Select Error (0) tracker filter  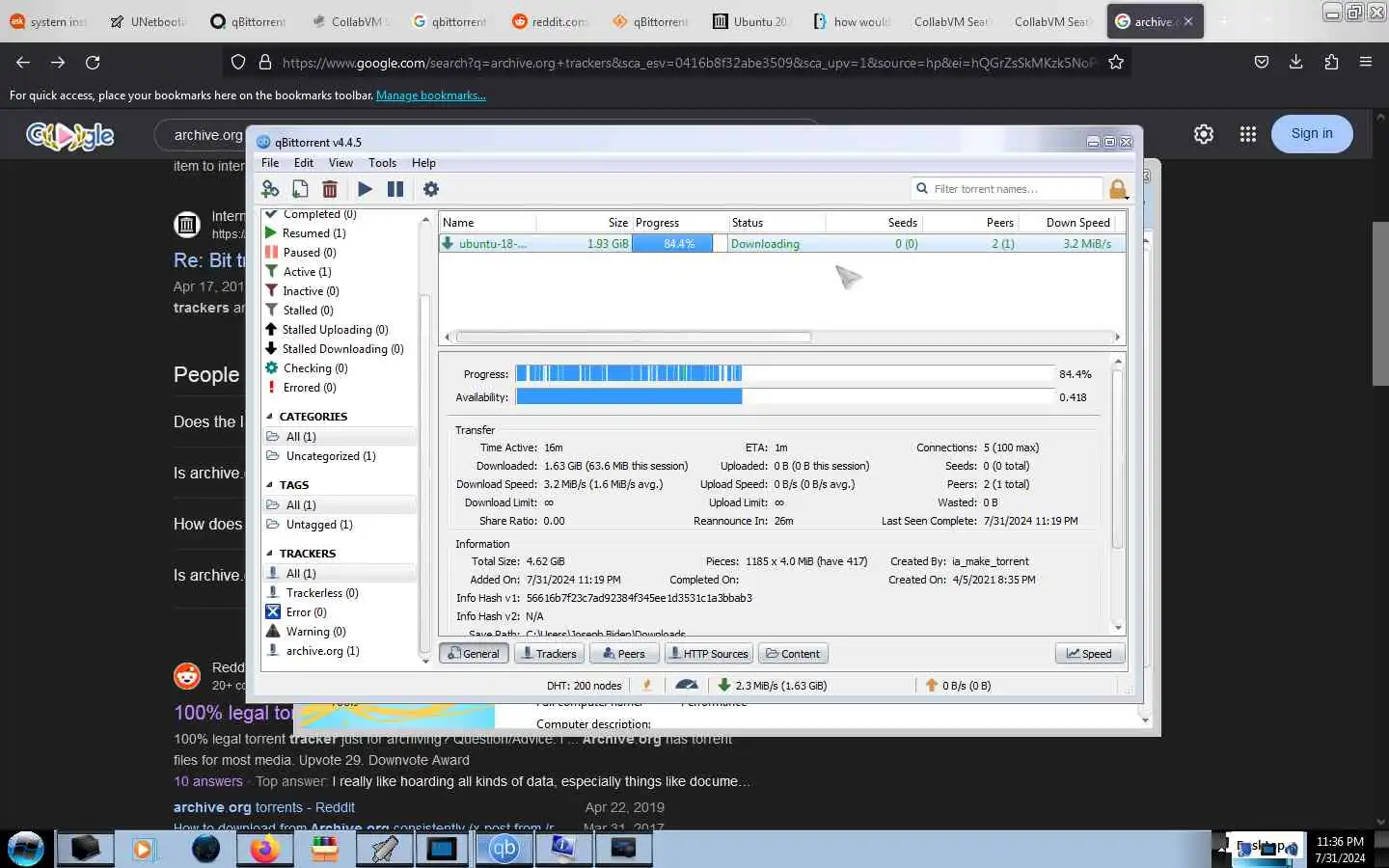pyautogui.click(x=306, y=612)
